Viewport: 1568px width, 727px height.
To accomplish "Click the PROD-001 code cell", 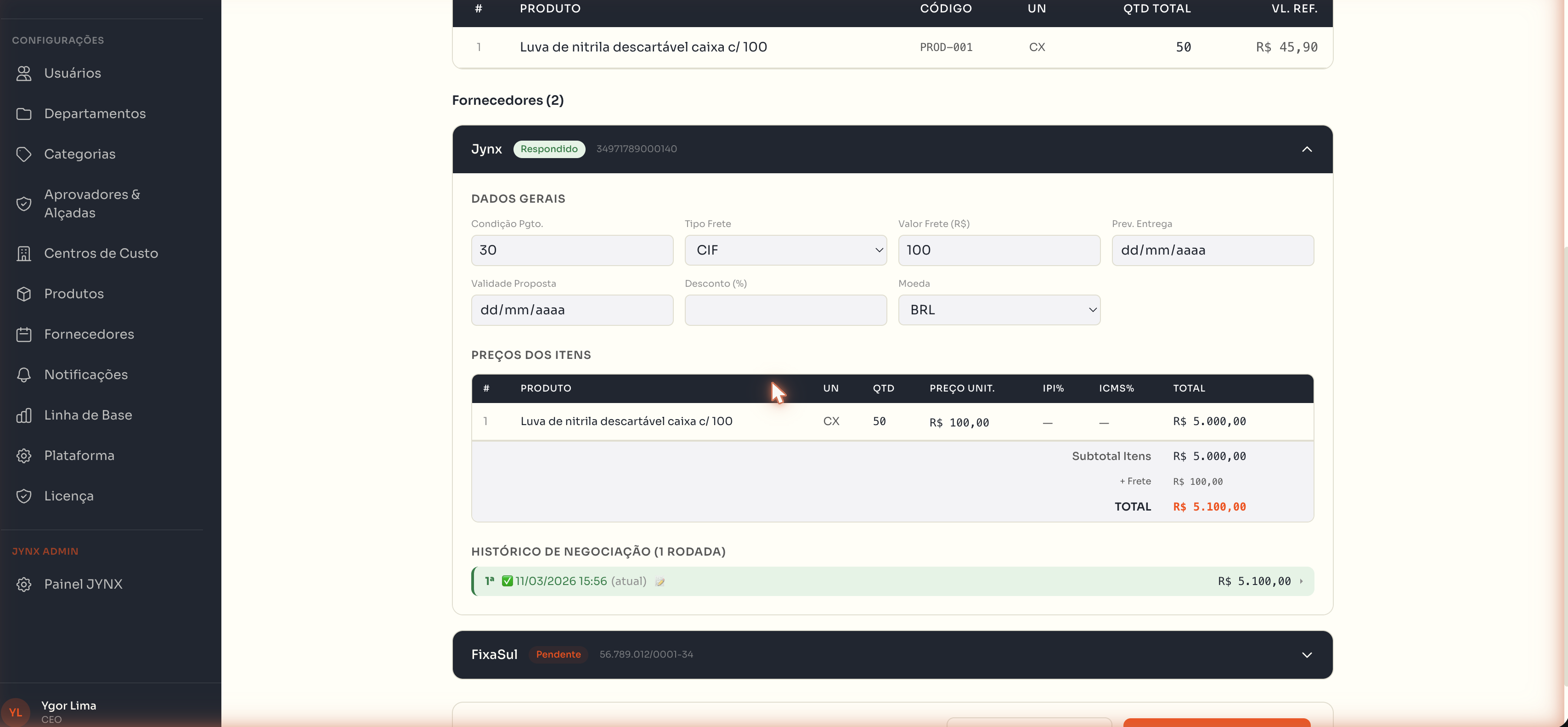I will [946, 47].
